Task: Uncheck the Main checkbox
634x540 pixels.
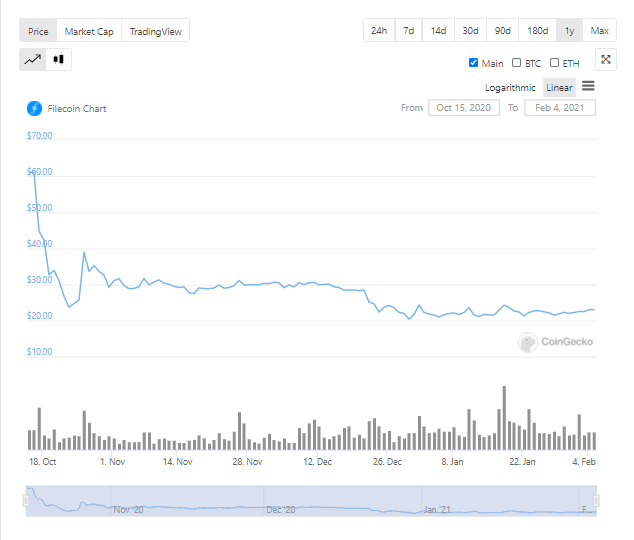Action: [473, 63]
